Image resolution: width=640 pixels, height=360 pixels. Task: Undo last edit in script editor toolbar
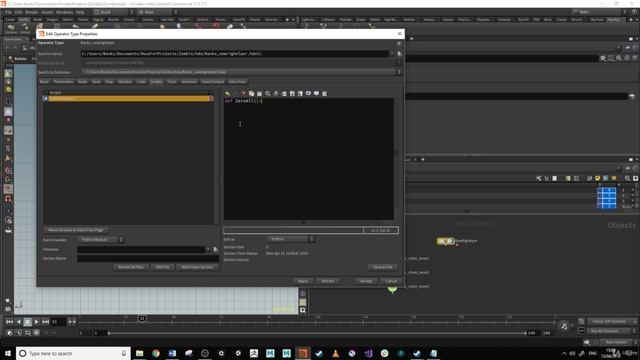(x=227, y=93)
